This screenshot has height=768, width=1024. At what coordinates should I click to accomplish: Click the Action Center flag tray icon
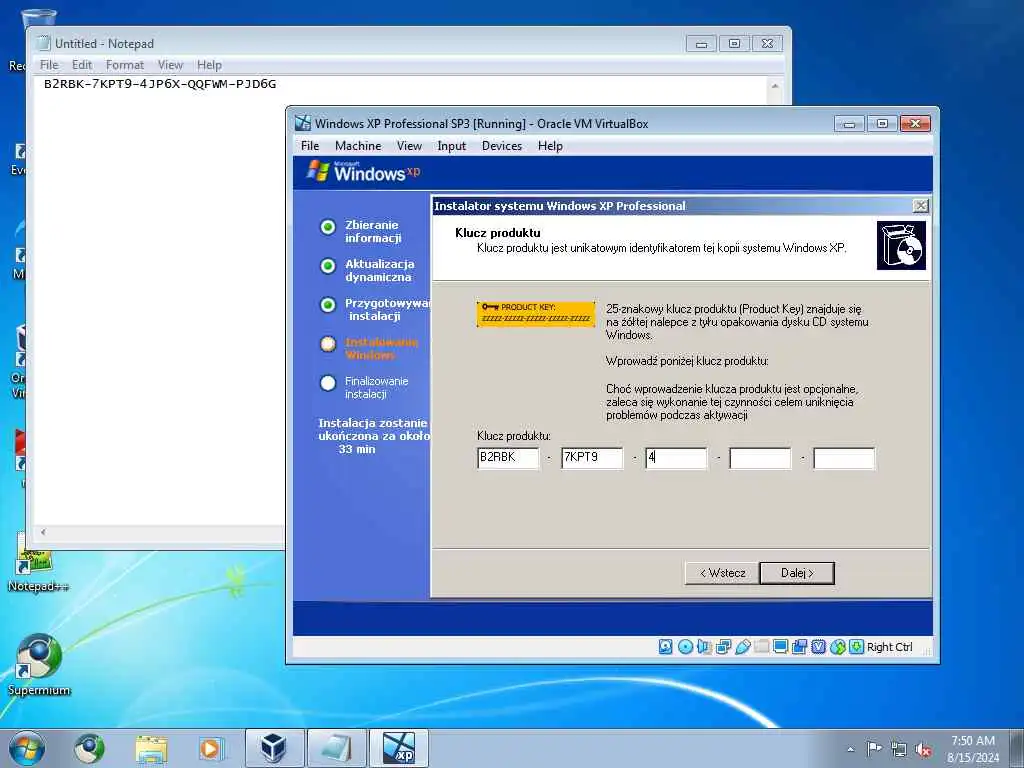(x=874, y=749)
